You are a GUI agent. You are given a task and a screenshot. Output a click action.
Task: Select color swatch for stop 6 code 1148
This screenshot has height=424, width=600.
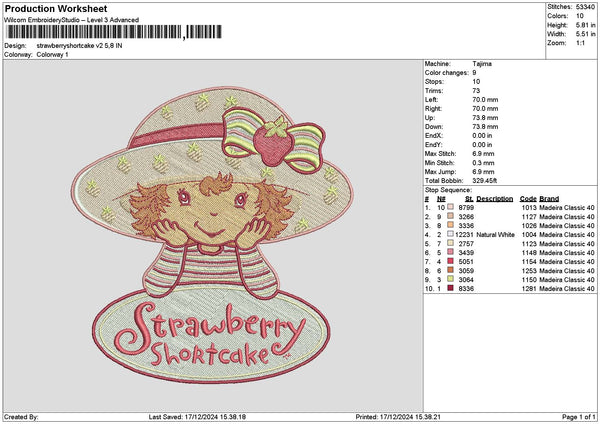(450, 252)
